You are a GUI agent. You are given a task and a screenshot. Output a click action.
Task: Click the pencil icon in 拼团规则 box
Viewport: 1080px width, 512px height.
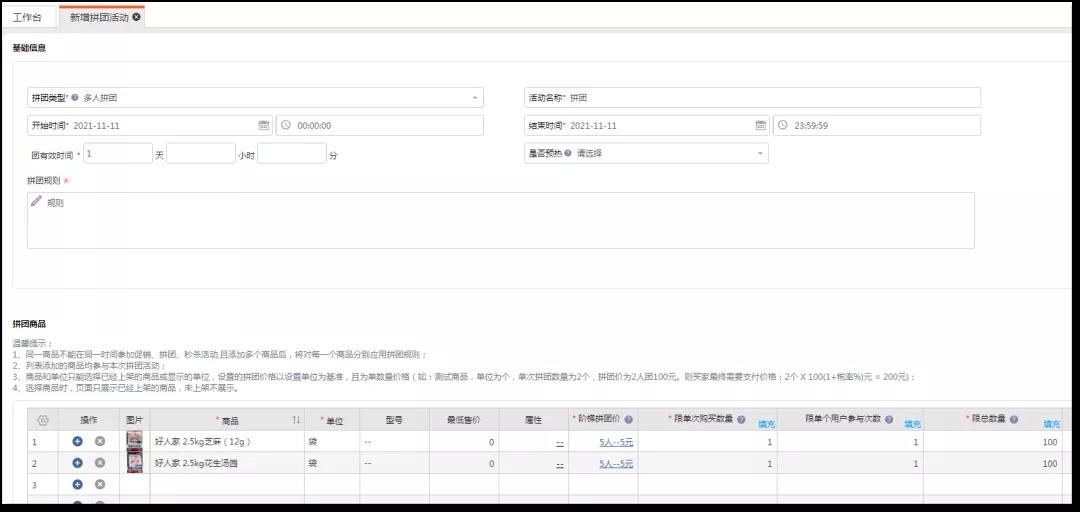coord(37,201)
